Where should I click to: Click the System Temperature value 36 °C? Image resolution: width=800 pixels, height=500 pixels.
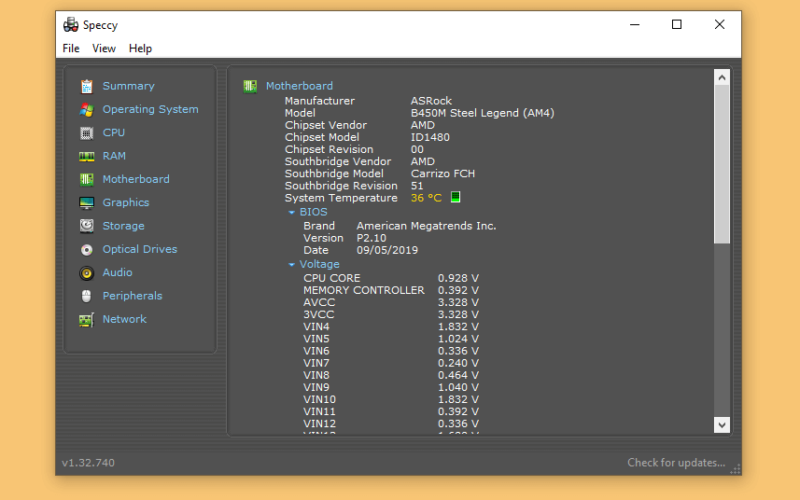426,198
